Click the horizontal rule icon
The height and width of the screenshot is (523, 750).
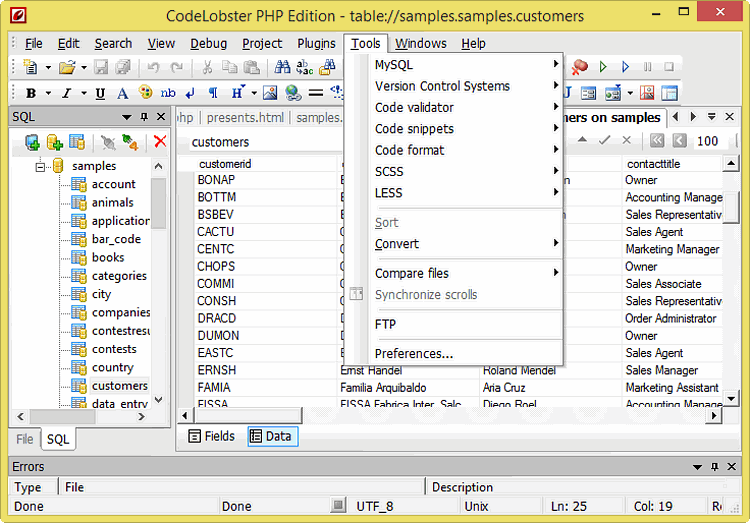pyautogui.click(x=316, y=93)
